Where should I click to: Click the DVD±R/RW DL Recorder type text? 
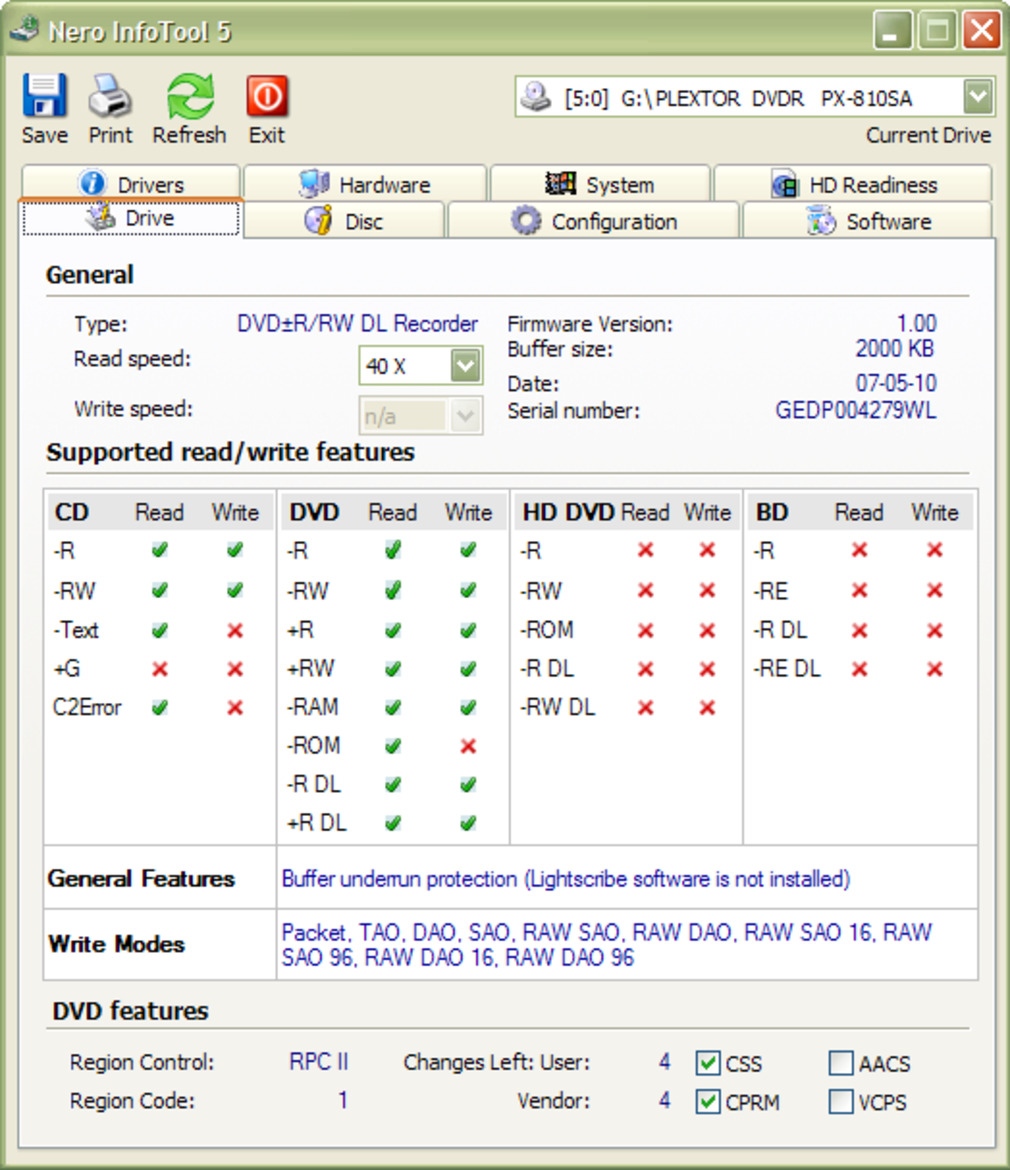click(x=357, y=324)
